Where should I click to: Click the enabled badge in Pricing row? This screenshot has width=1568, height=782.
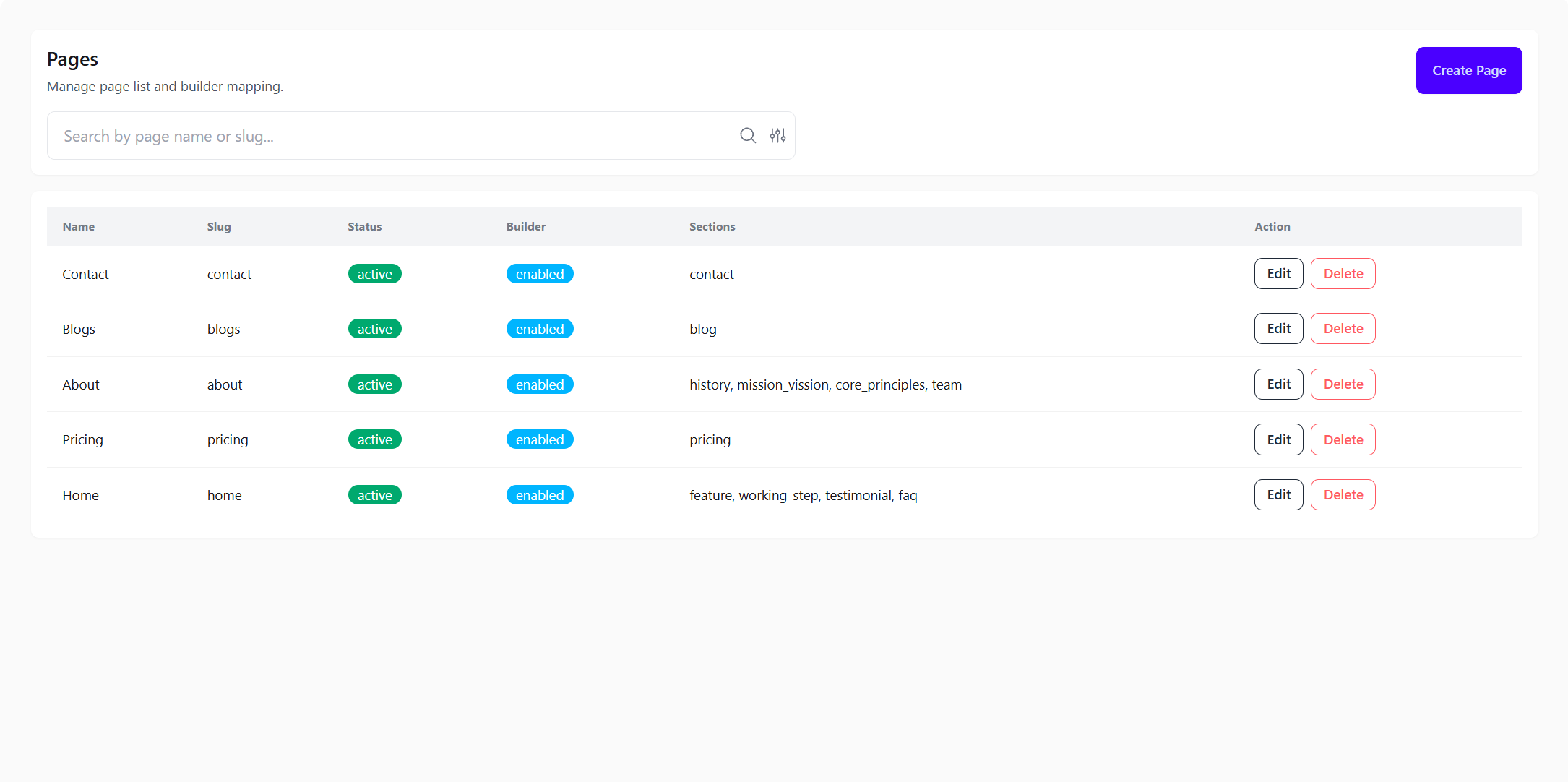[540, 439]
